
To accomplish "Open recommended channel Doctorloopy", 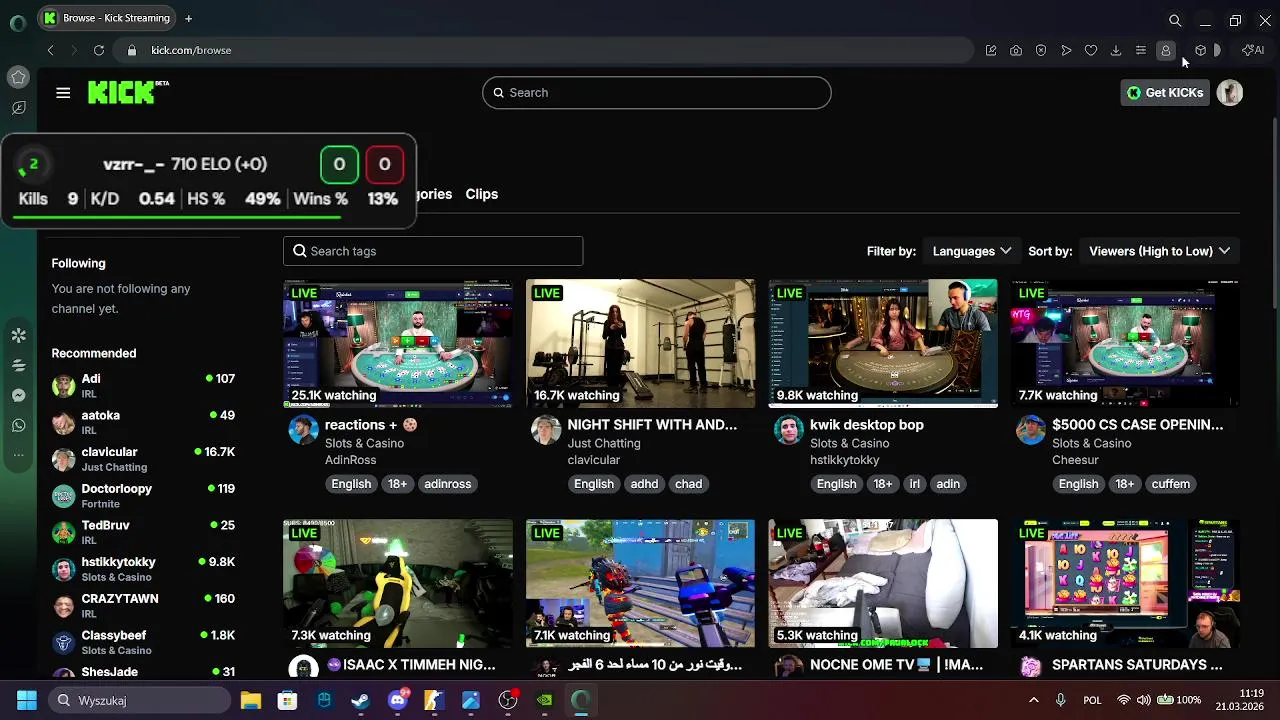I will (143, 496).
